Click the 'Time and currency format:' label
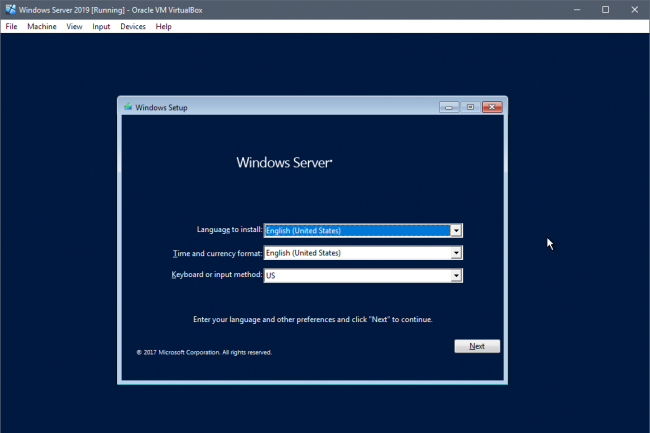The image size is (650, 433). (x=218, y=253)
